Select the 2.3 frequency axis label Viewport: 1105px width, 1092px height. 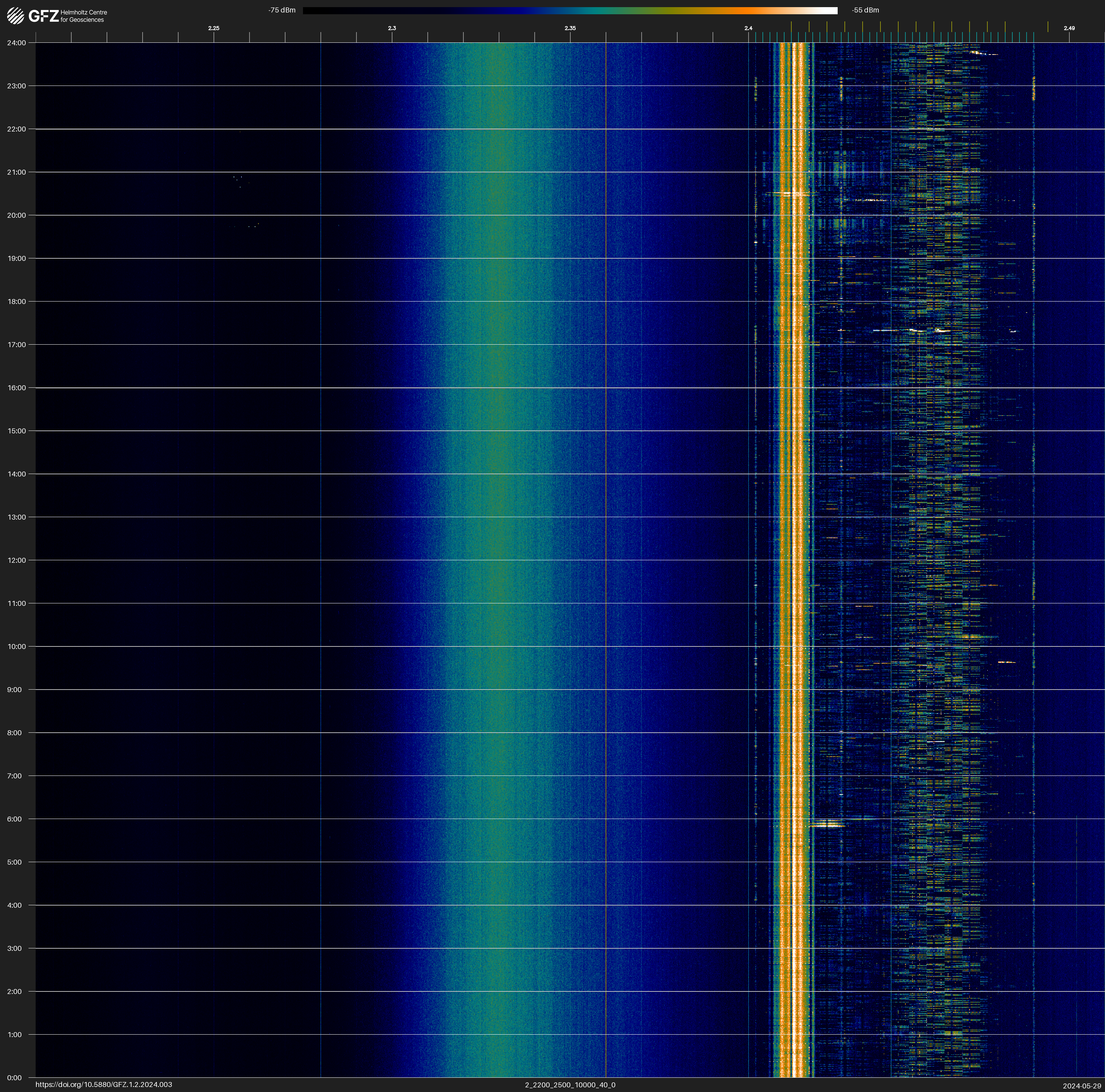(392, 28)
